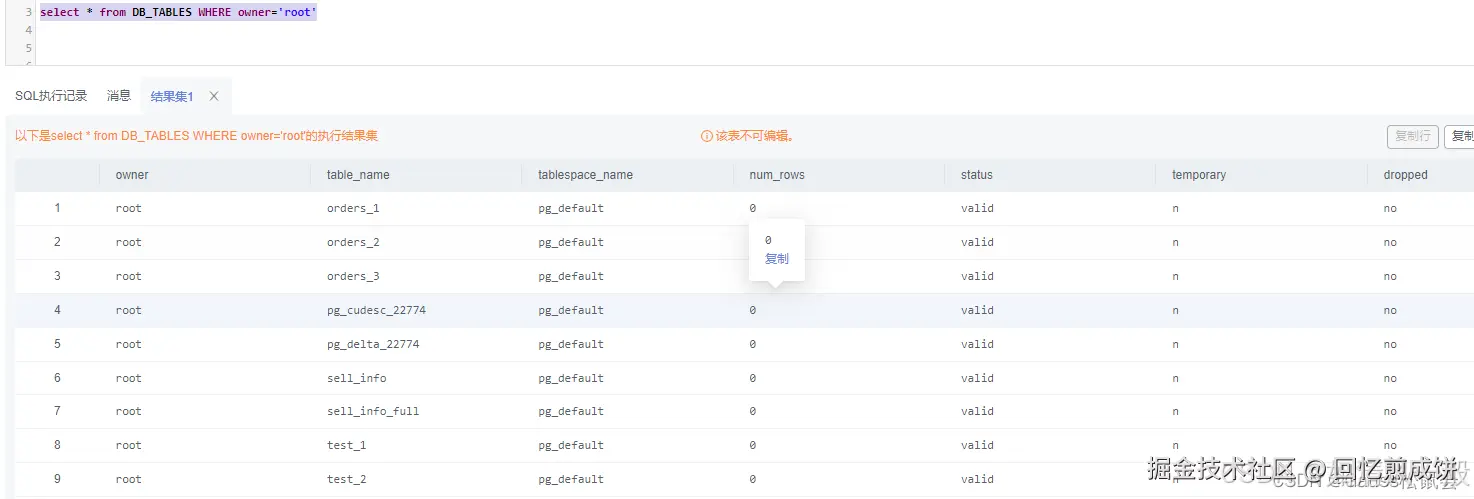Click 复制 in the cell popup

tap(777, 258)
